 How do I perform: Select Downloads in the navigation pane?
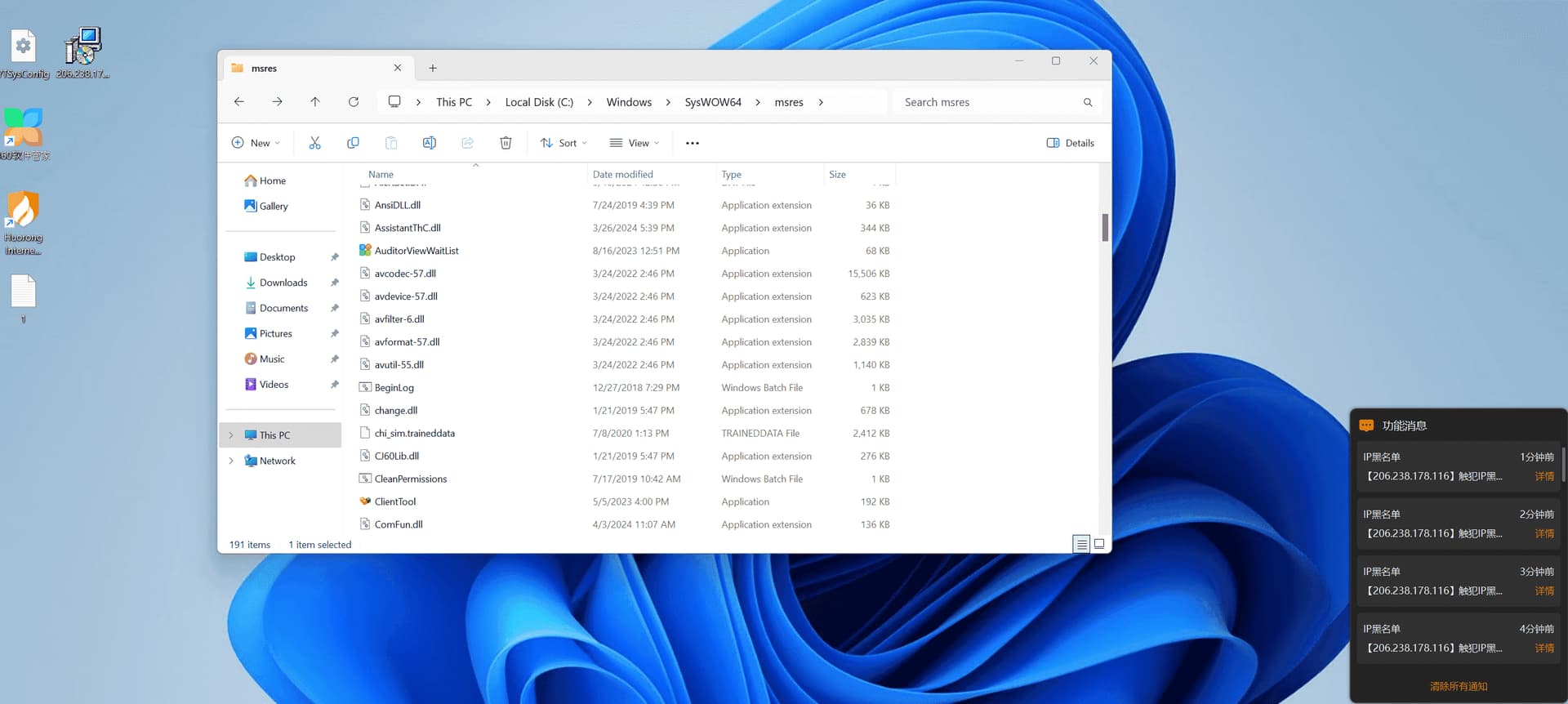[283, 283]
